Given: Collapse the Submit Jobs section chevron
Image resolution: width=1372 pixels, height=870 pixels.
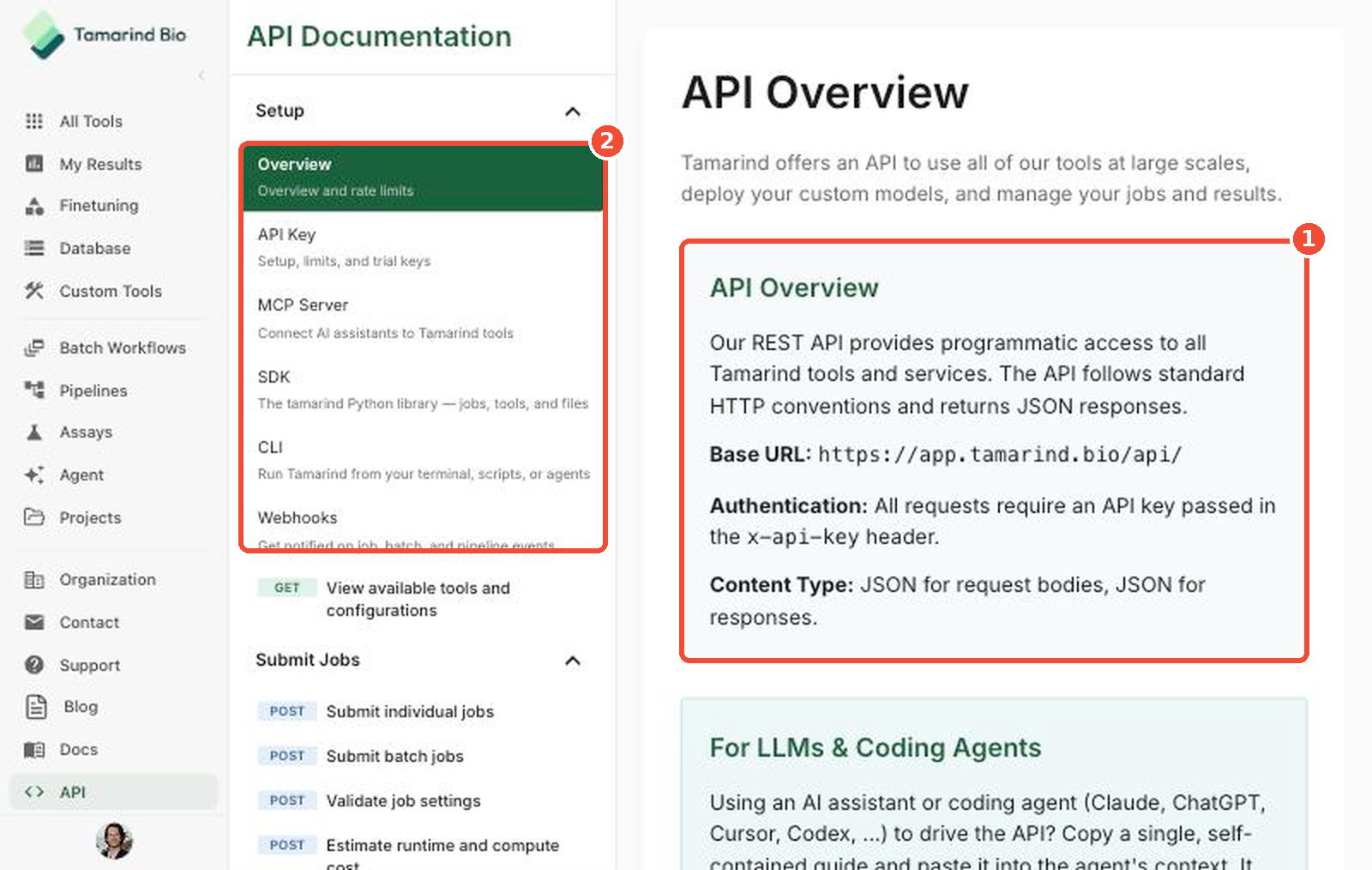Looking at the screenshot, I should coord(573,661).
